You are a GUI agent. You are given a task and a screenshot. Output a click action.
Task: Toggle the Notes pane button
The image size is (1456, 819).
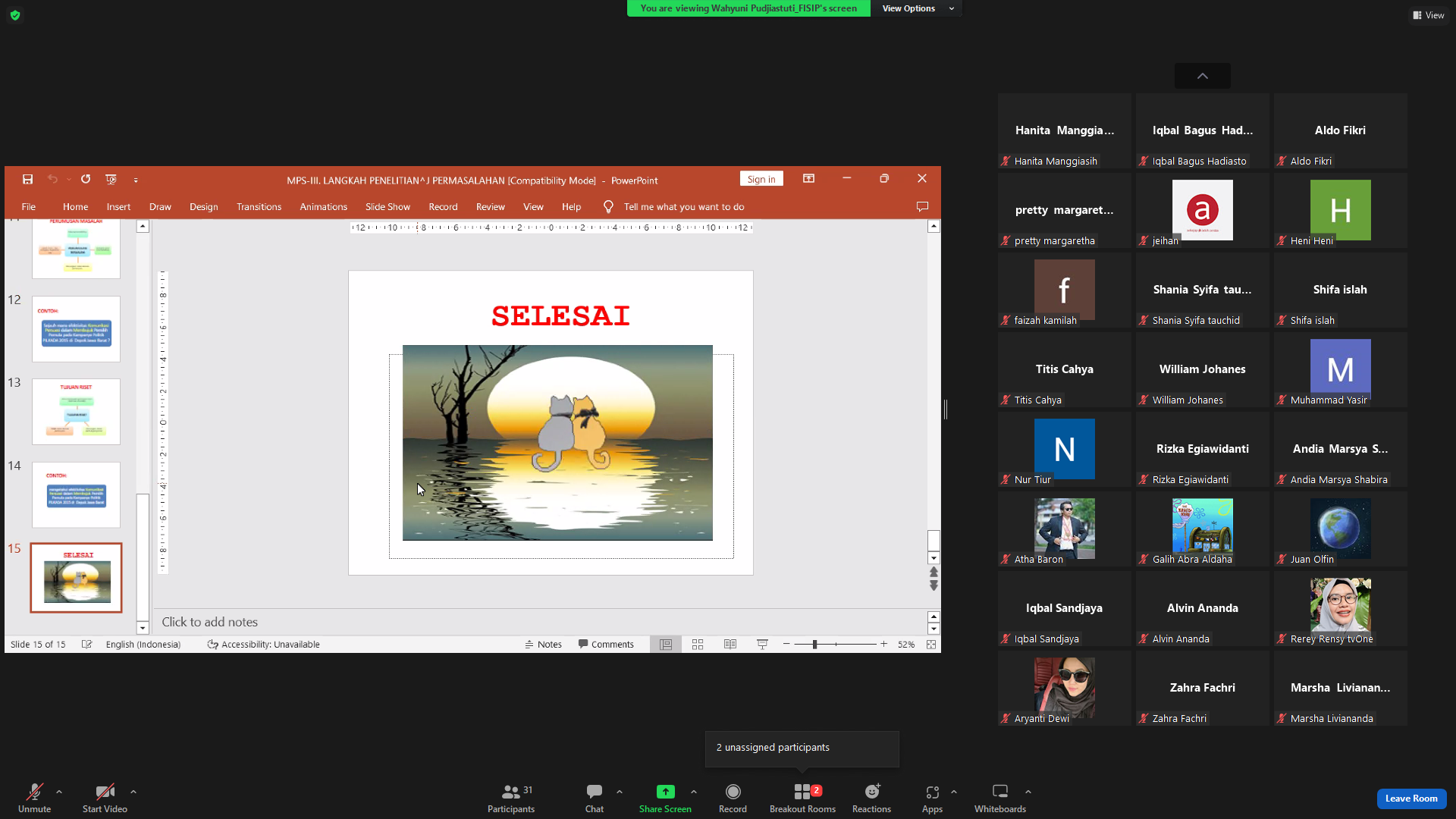[543, 644]
